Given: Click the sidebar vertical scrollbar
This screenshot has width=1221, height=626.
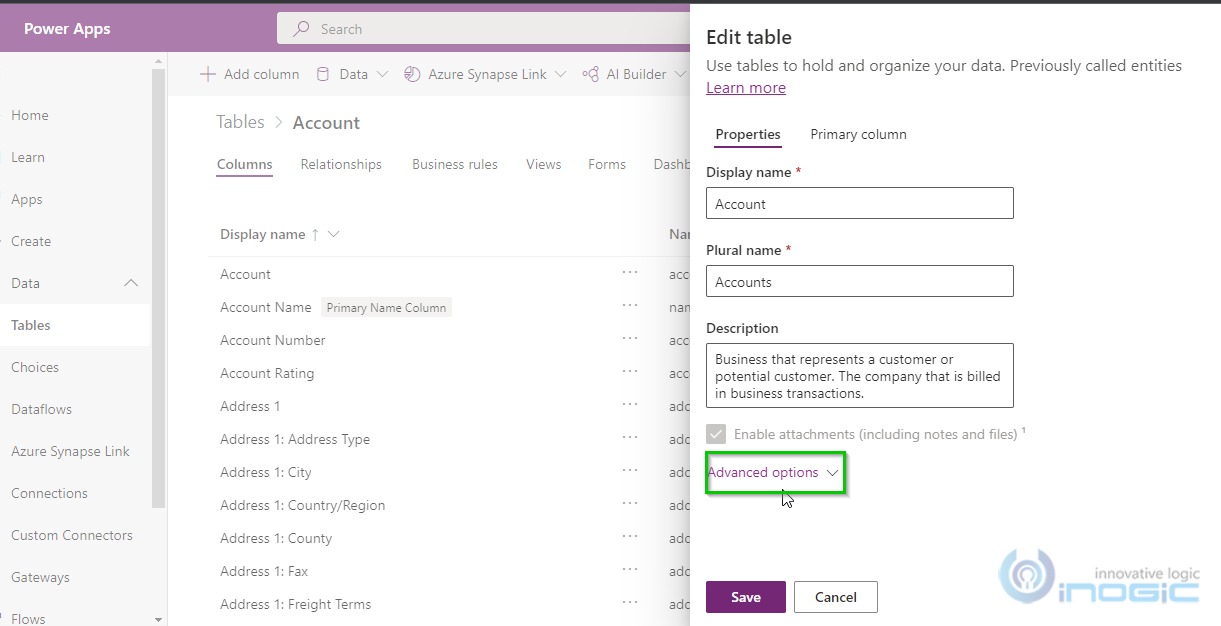Looking at the screenshot, I should (x=158, y=290).
